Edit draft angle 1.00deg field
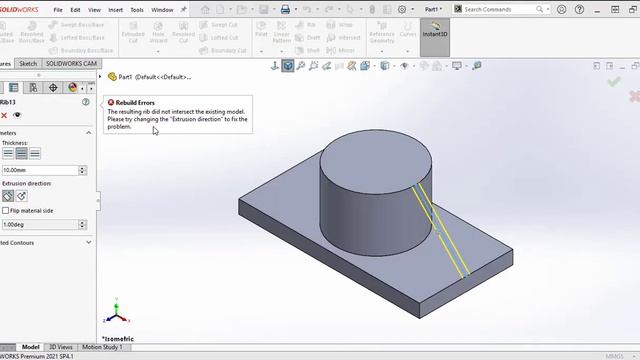Viewport: 640px width, 360px height. pyautogui.click(x=40, y=224)
